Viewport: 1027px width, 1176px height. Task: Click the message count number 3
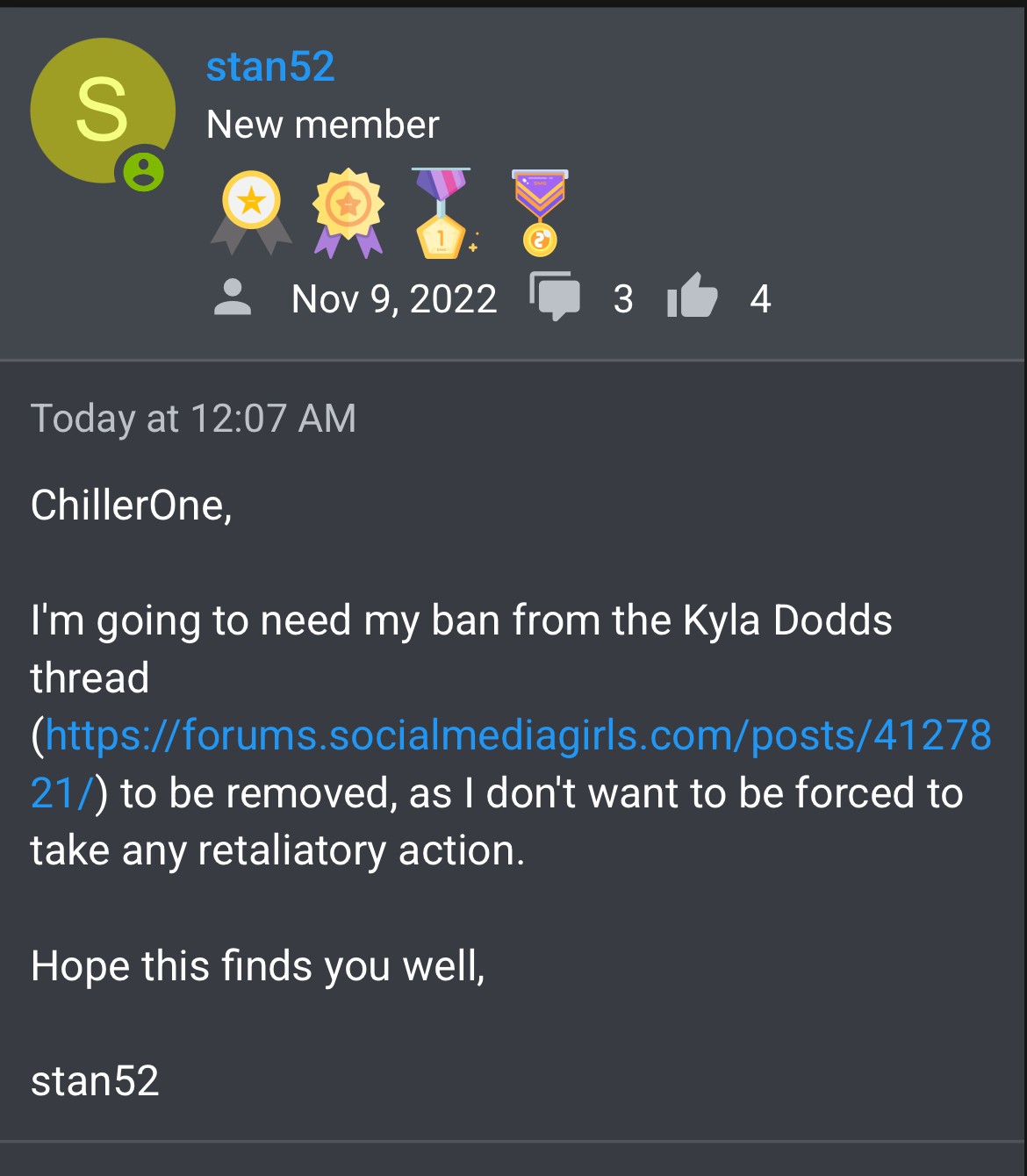(x=623, y=299)
